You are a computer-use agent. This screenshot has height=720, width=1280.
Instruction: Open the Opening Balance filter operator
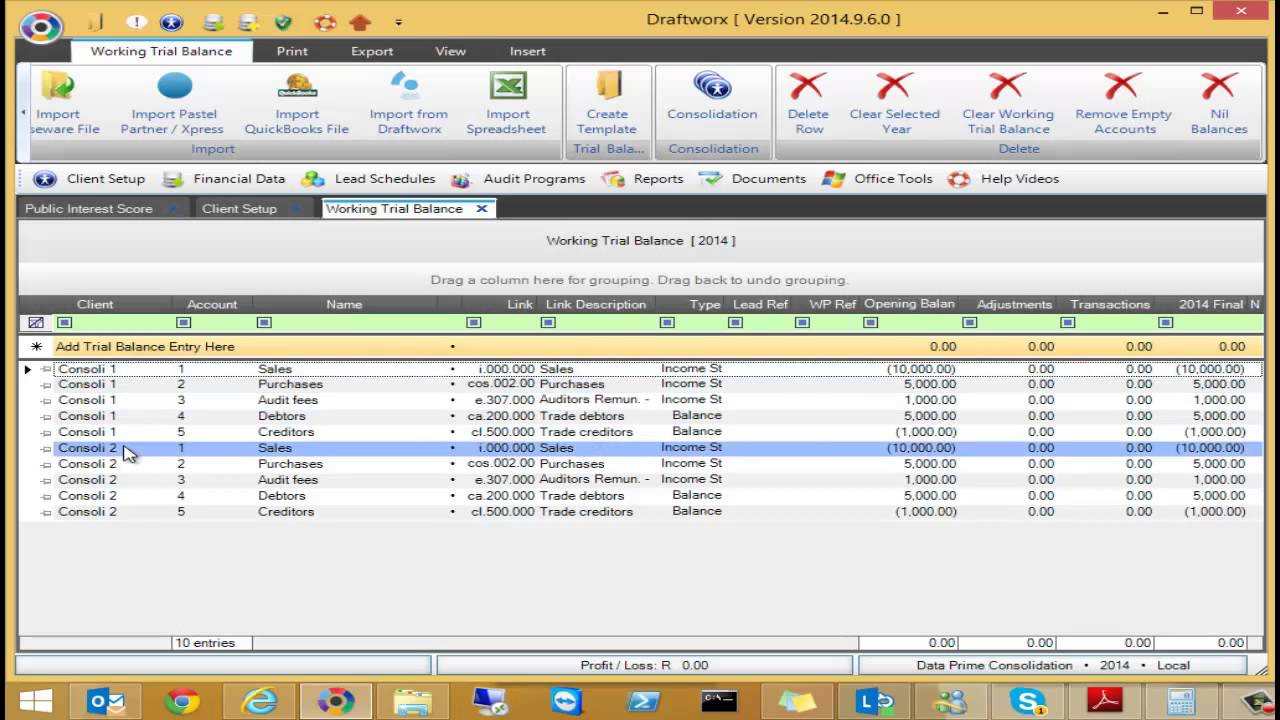(870, 323)
